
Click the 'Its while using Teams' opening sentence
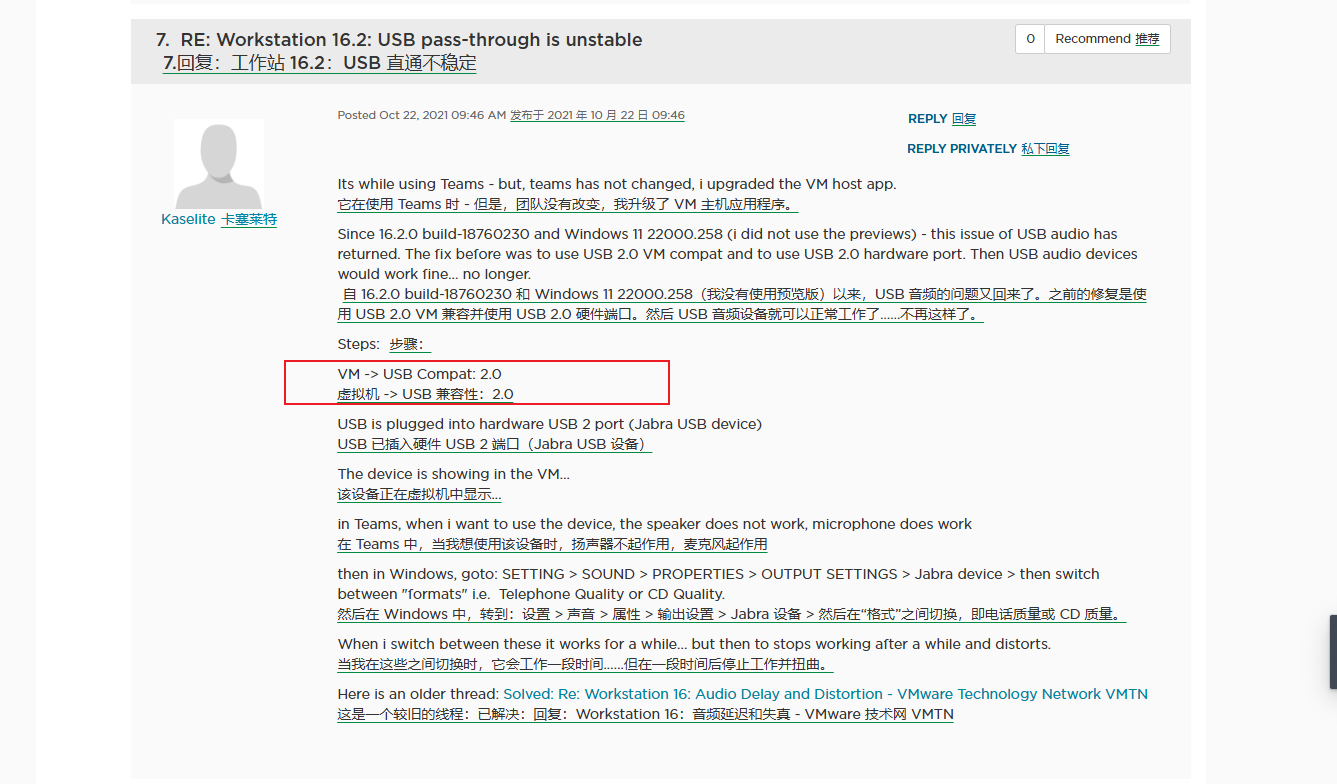616,184
